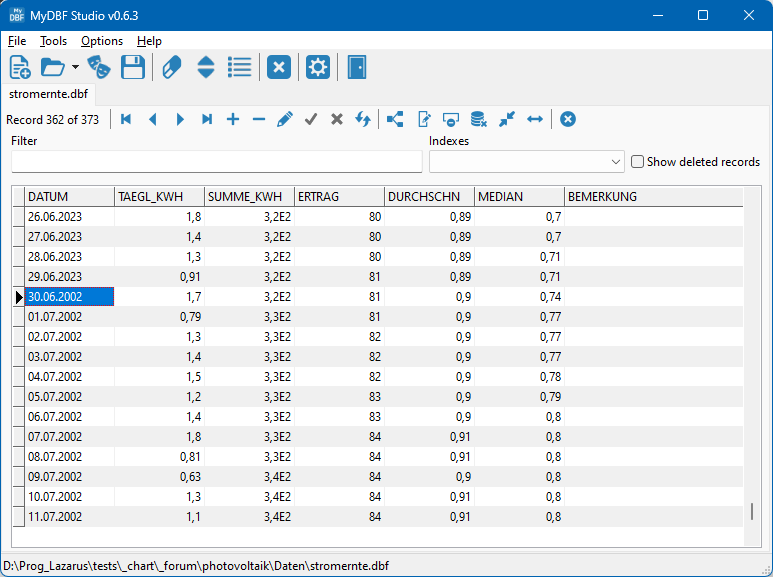Click the DATUM column header
Image resolution: width=773 pixels, height=577 pixels.
click(70, 197)
